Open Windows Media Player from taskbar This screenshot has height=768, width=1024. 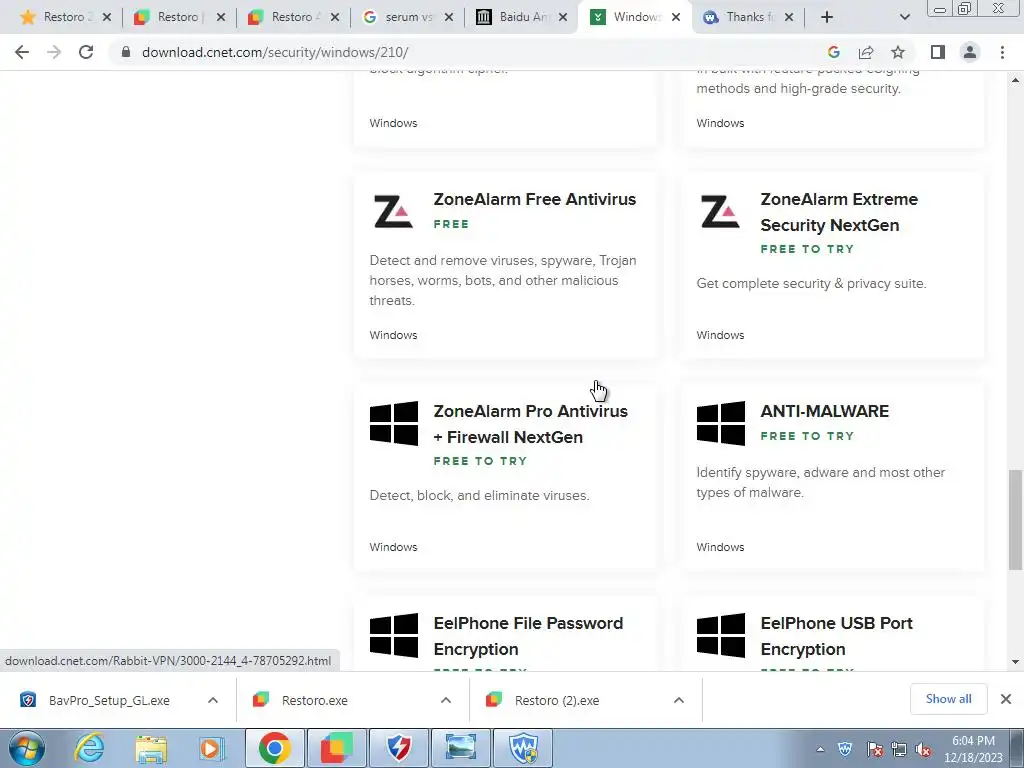coord(212,748)
